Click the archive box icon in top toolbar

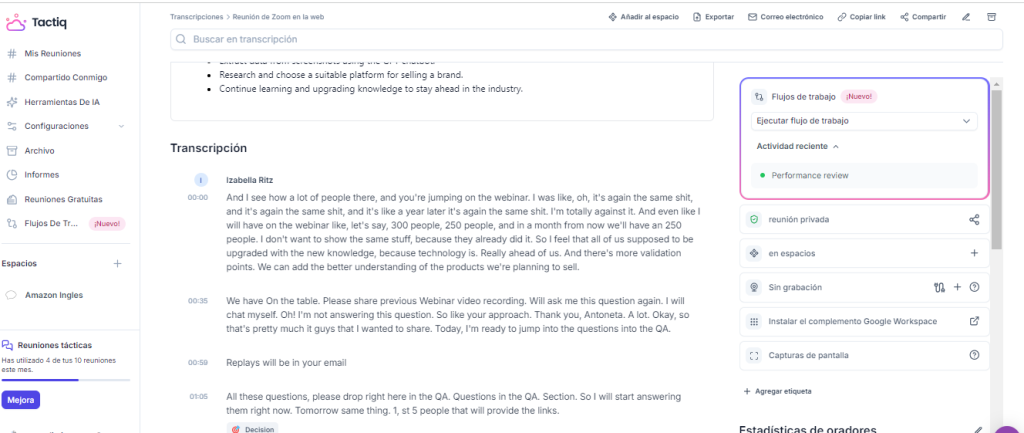click(992, 17)
